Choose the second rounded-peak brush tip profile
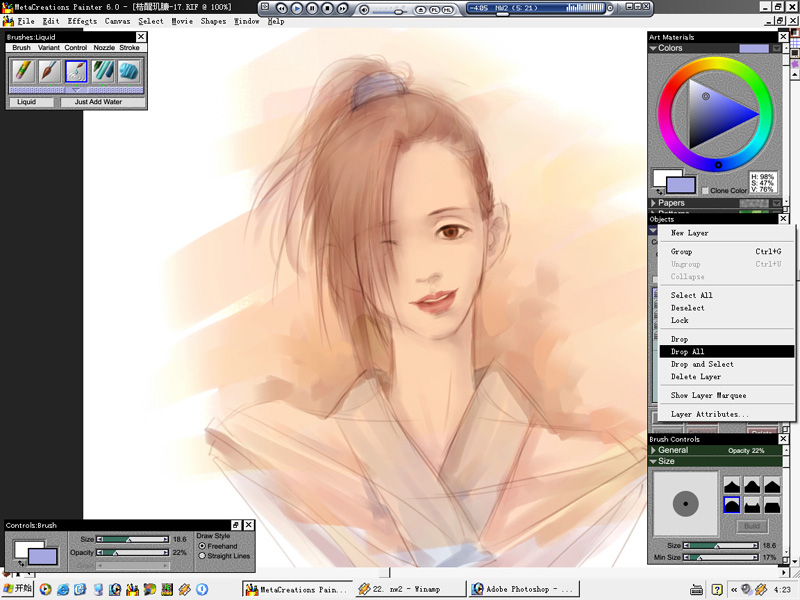Screen dimensions: 800x600 coord(752,485)
